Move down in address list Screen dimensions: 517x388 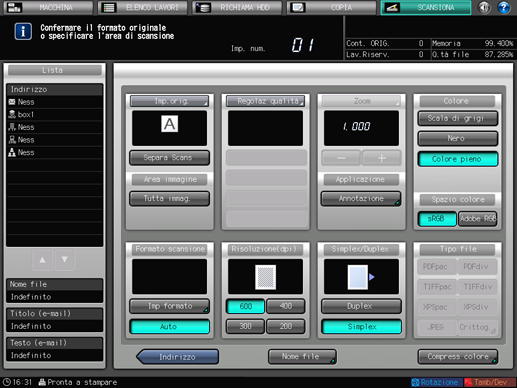tap(65, 260)
